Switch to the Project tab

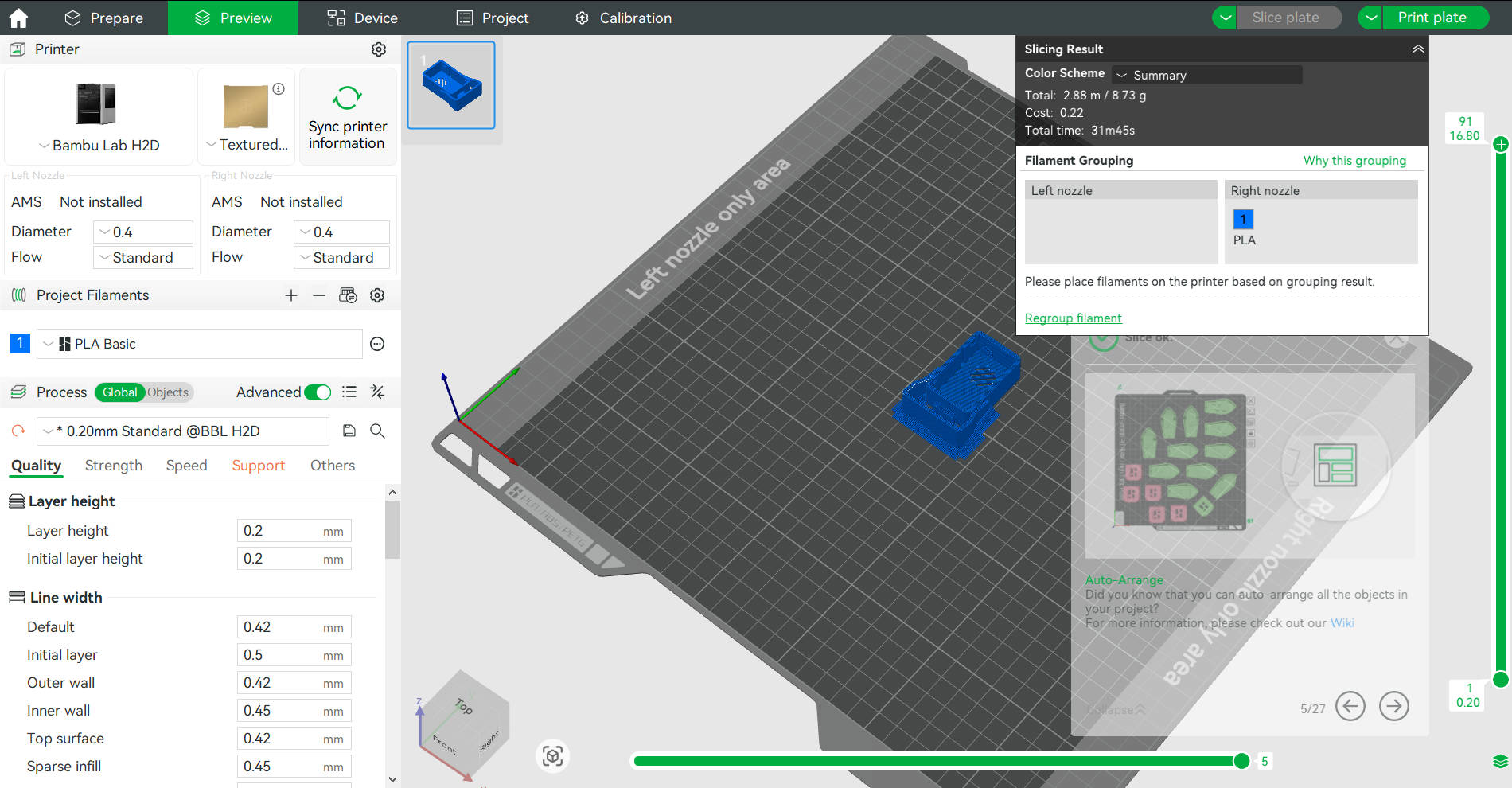tap(492, 18)
